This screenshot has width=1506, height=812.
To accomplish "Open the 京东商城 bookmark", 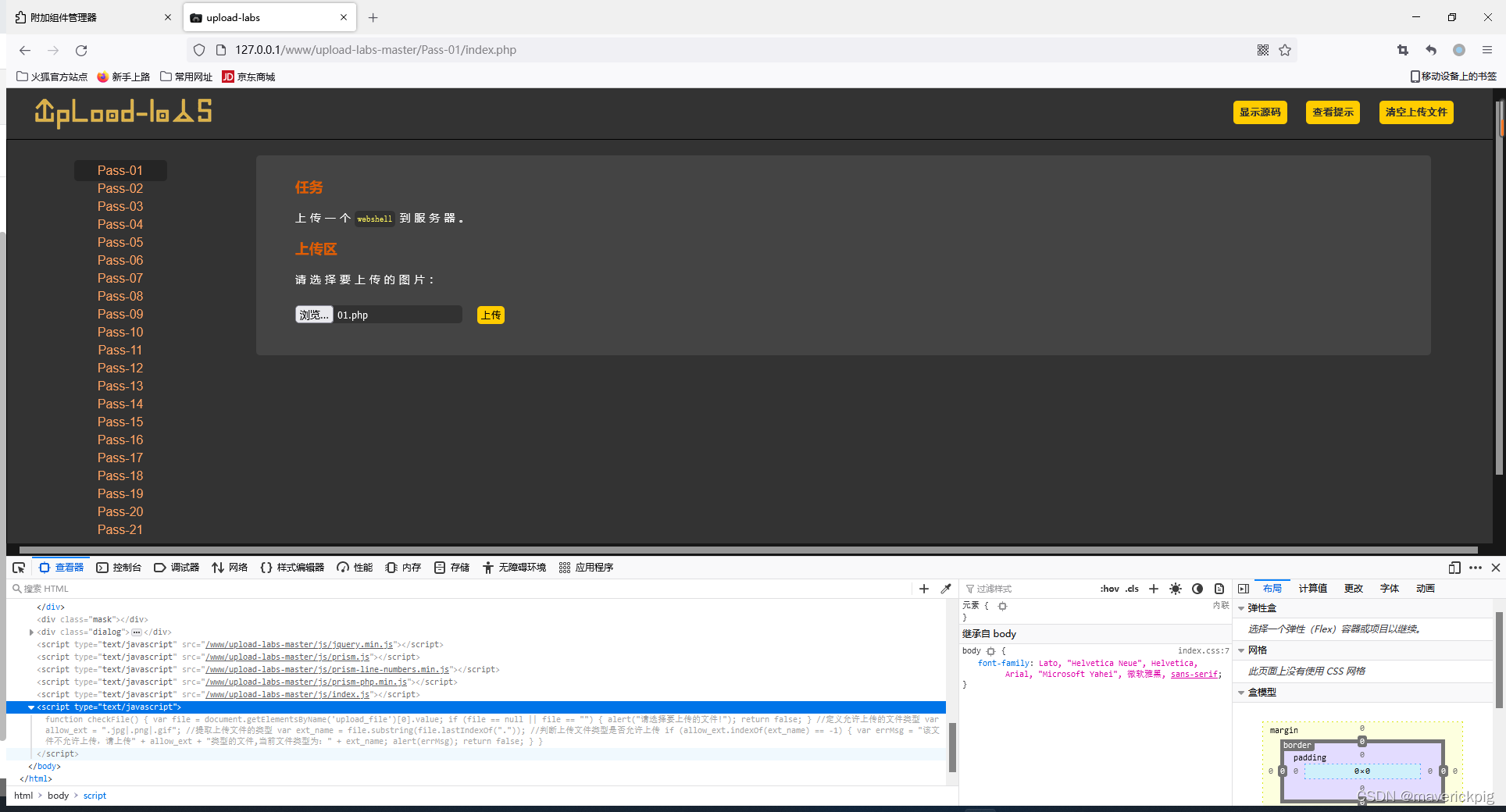I will (x=248, y=77).
